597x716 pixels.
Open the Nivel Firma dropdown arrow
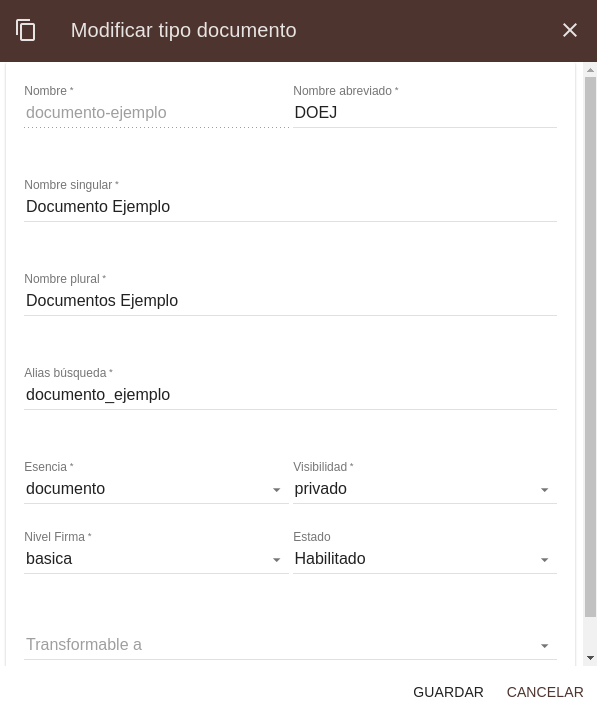(276, 560)
